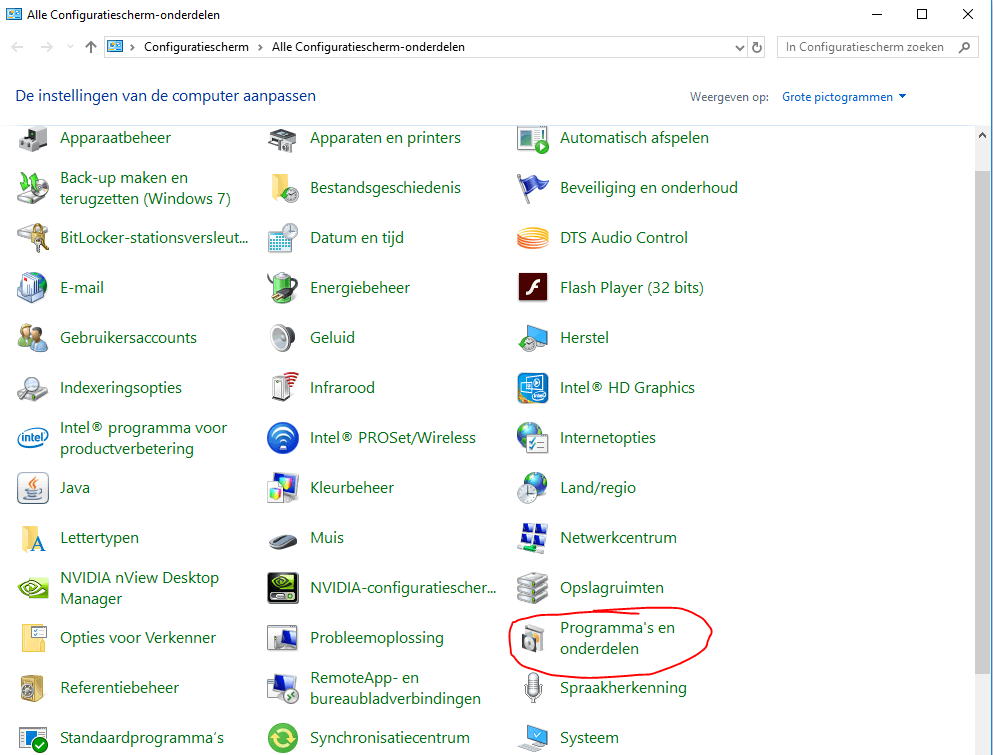
Task: Expand chevron before Configuratiescherm breadcrumb
Action: [x=132, y=48]
